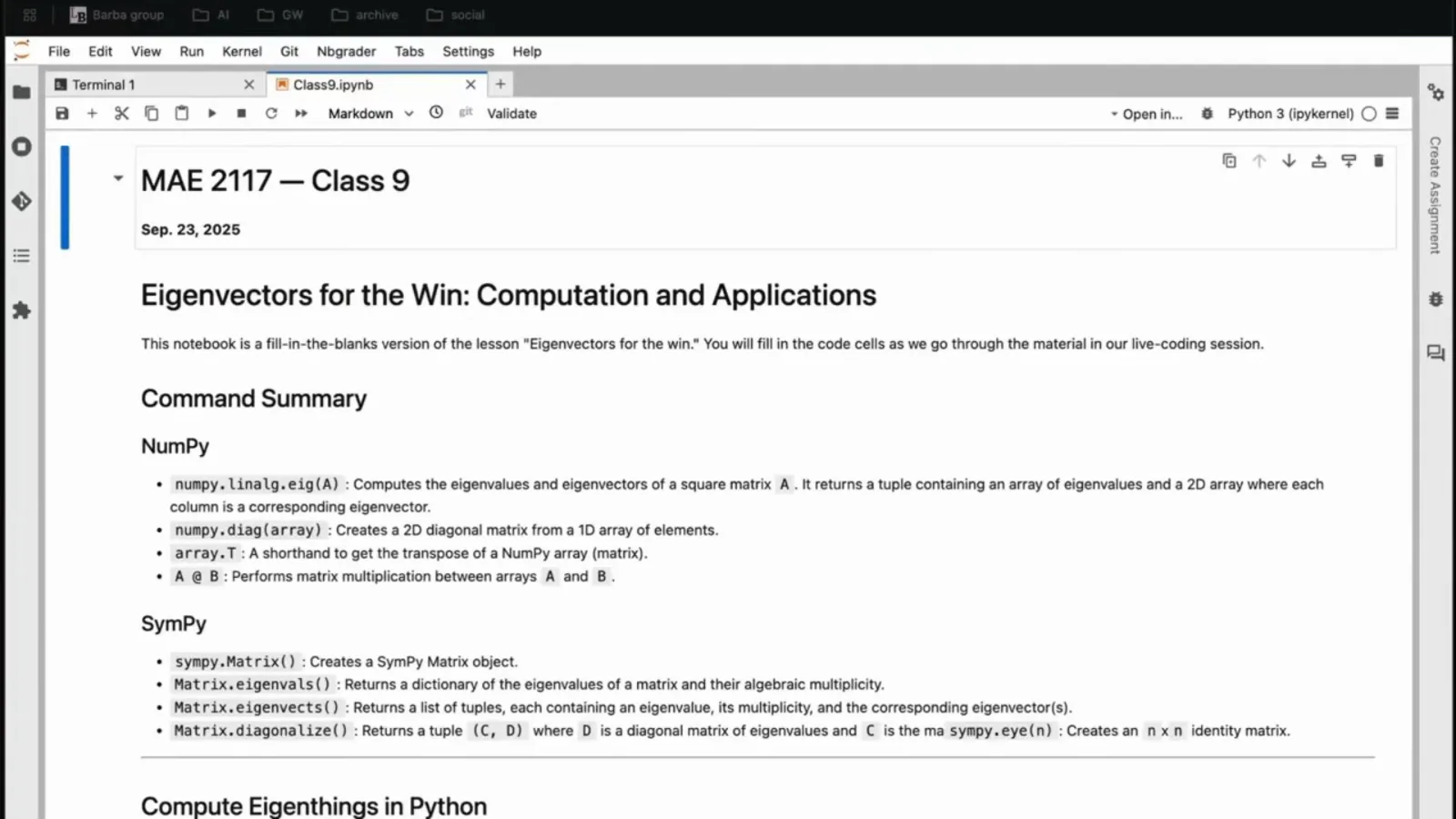1456x819 pixels.
Task: Run the selected cell with play icon
Action: 211,114
